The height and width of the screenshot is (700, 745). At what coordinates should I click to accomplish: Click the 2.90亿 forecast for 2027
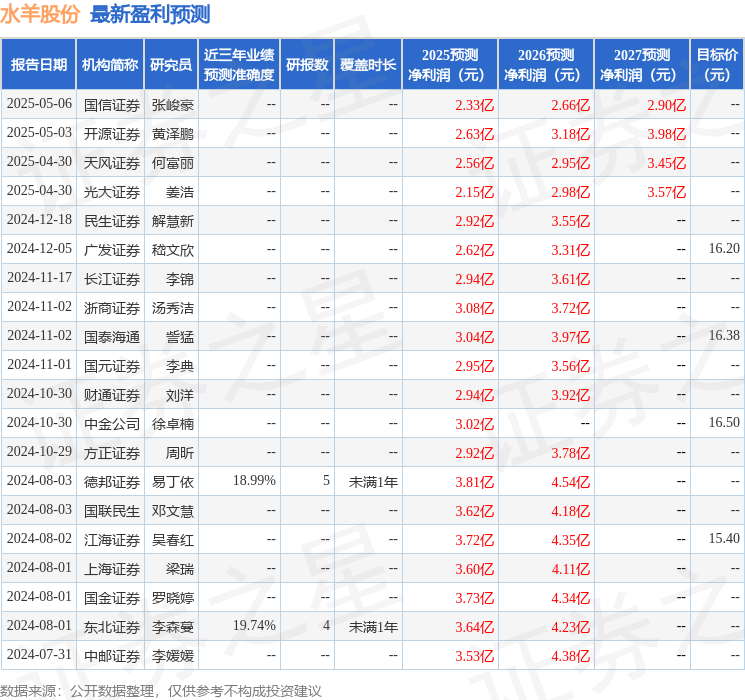click(x=666, y=105)
